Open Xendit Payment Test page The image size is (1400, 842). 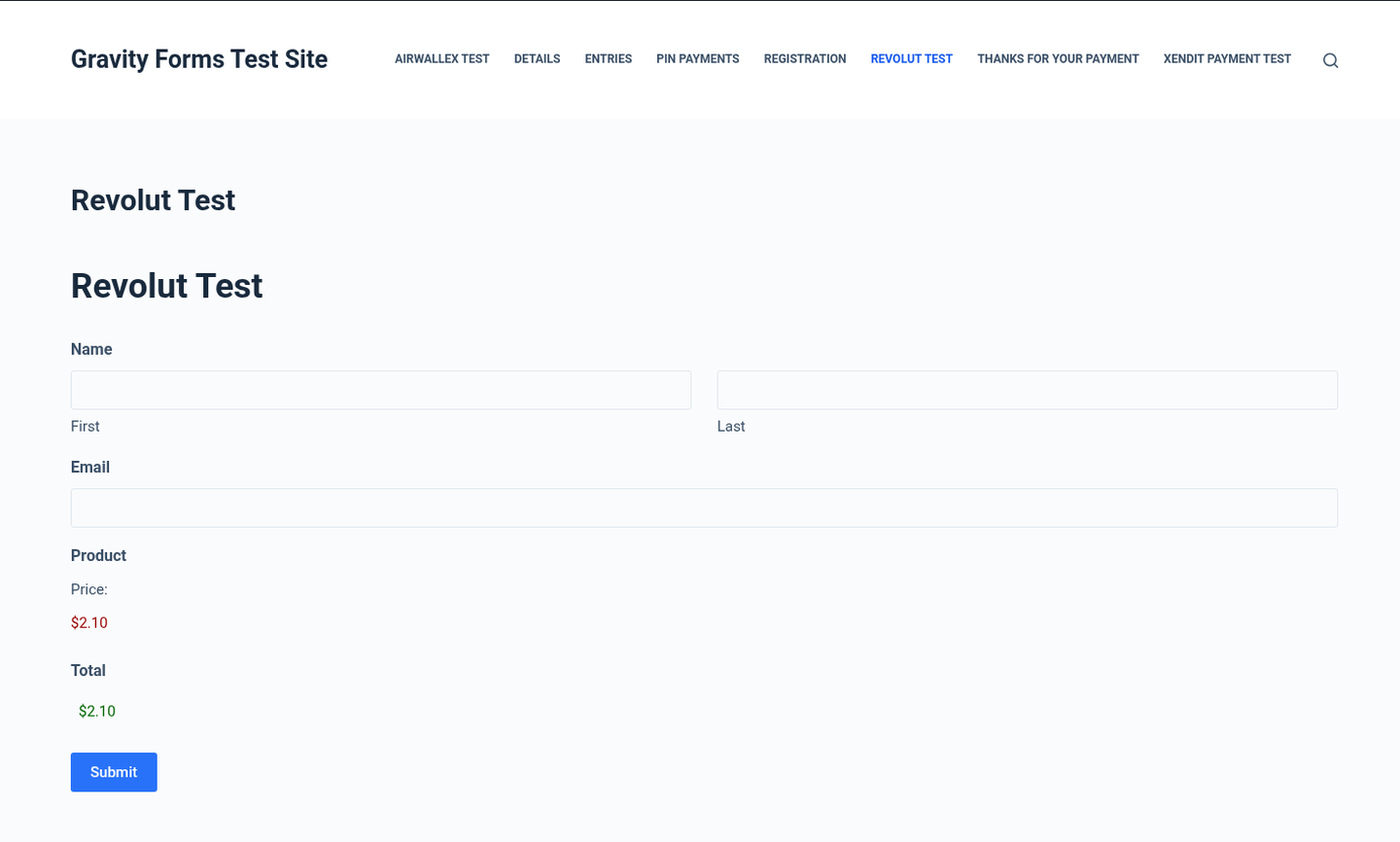click(x=1227, y=59)
